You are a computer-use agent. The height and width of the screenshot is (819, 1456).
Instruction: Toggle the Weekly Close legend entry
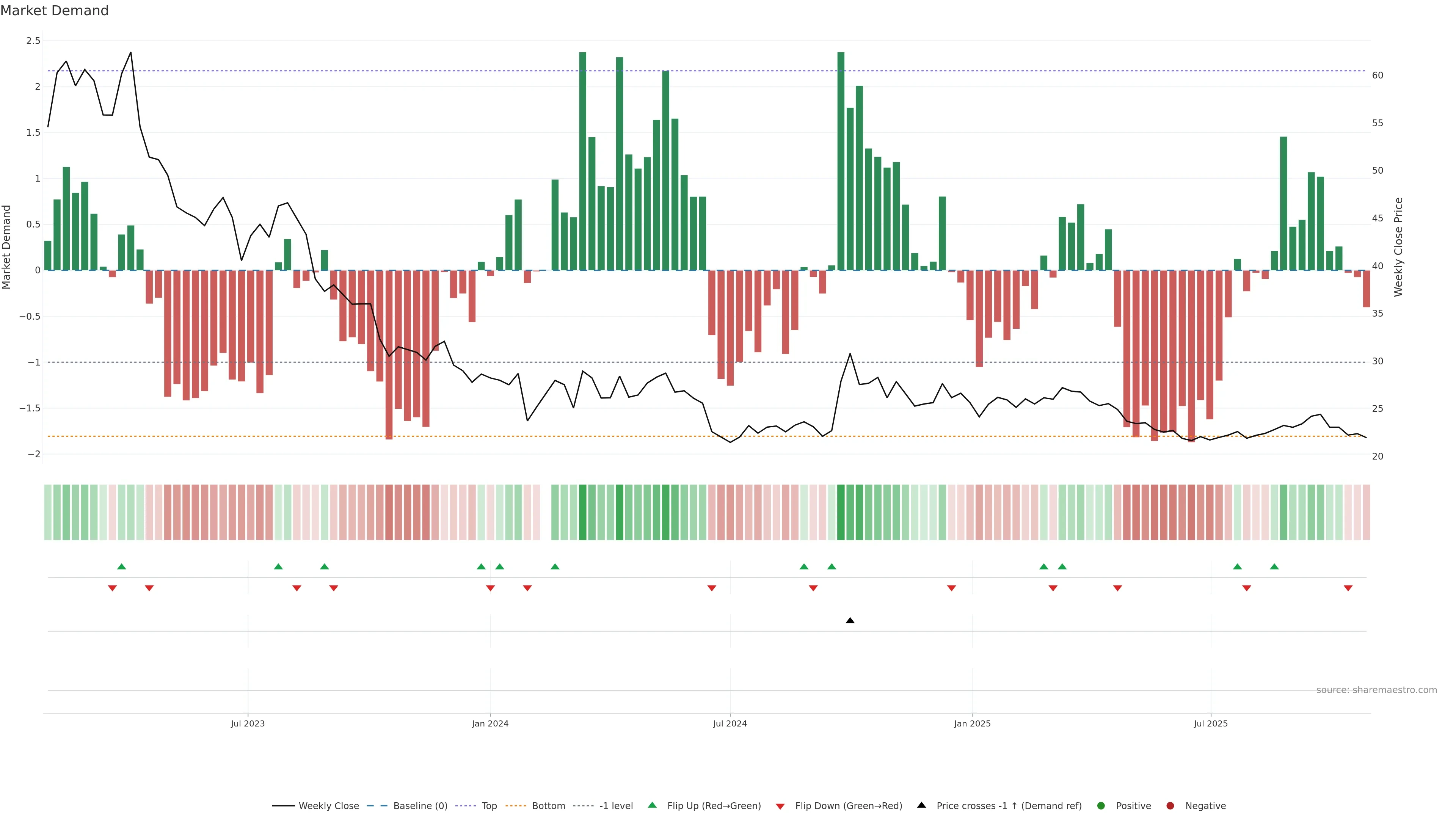[x=328, y=806]
